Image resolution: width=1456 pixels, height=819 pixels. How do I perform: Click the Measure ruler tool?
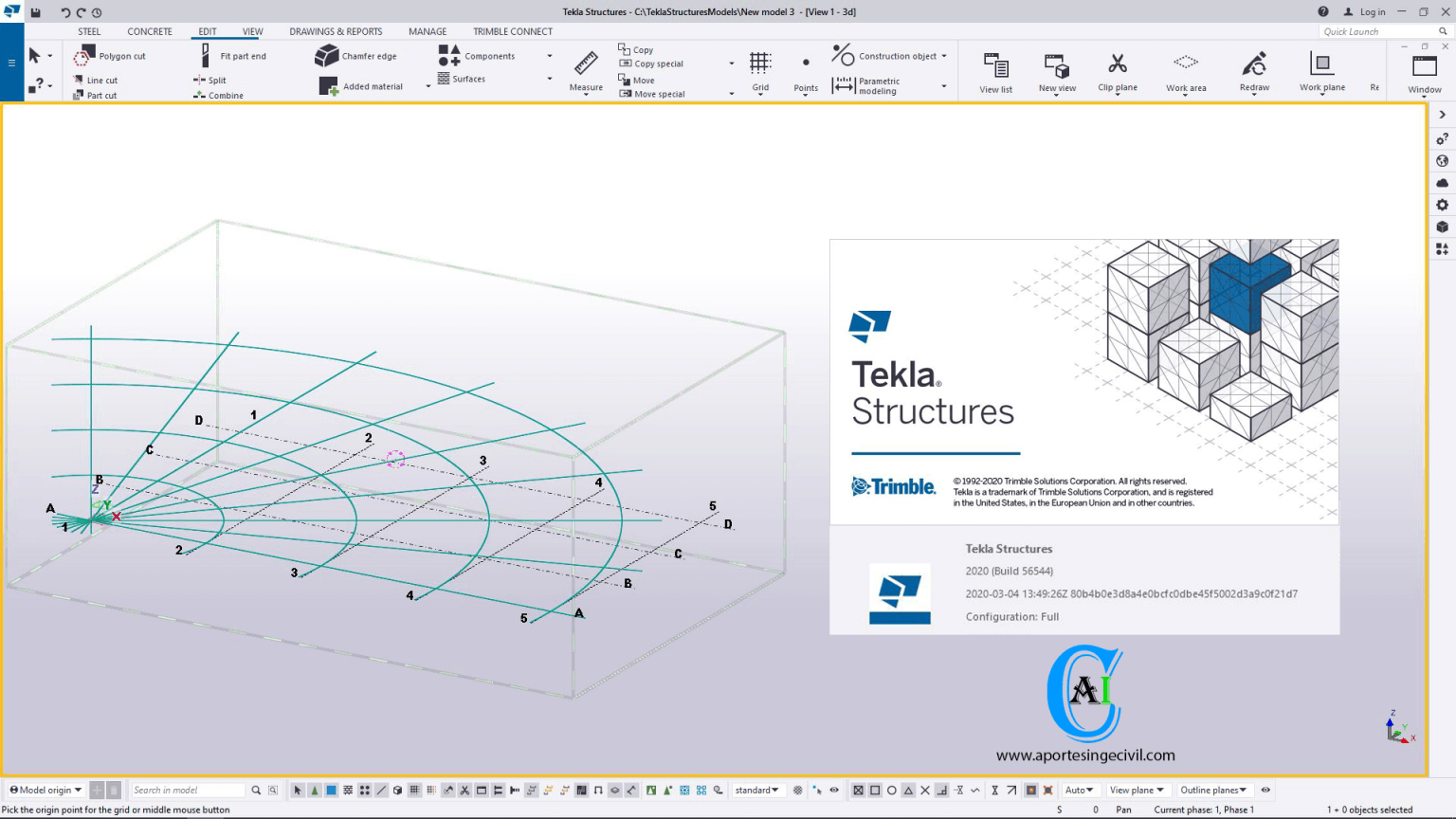click(x=586, y=71)
